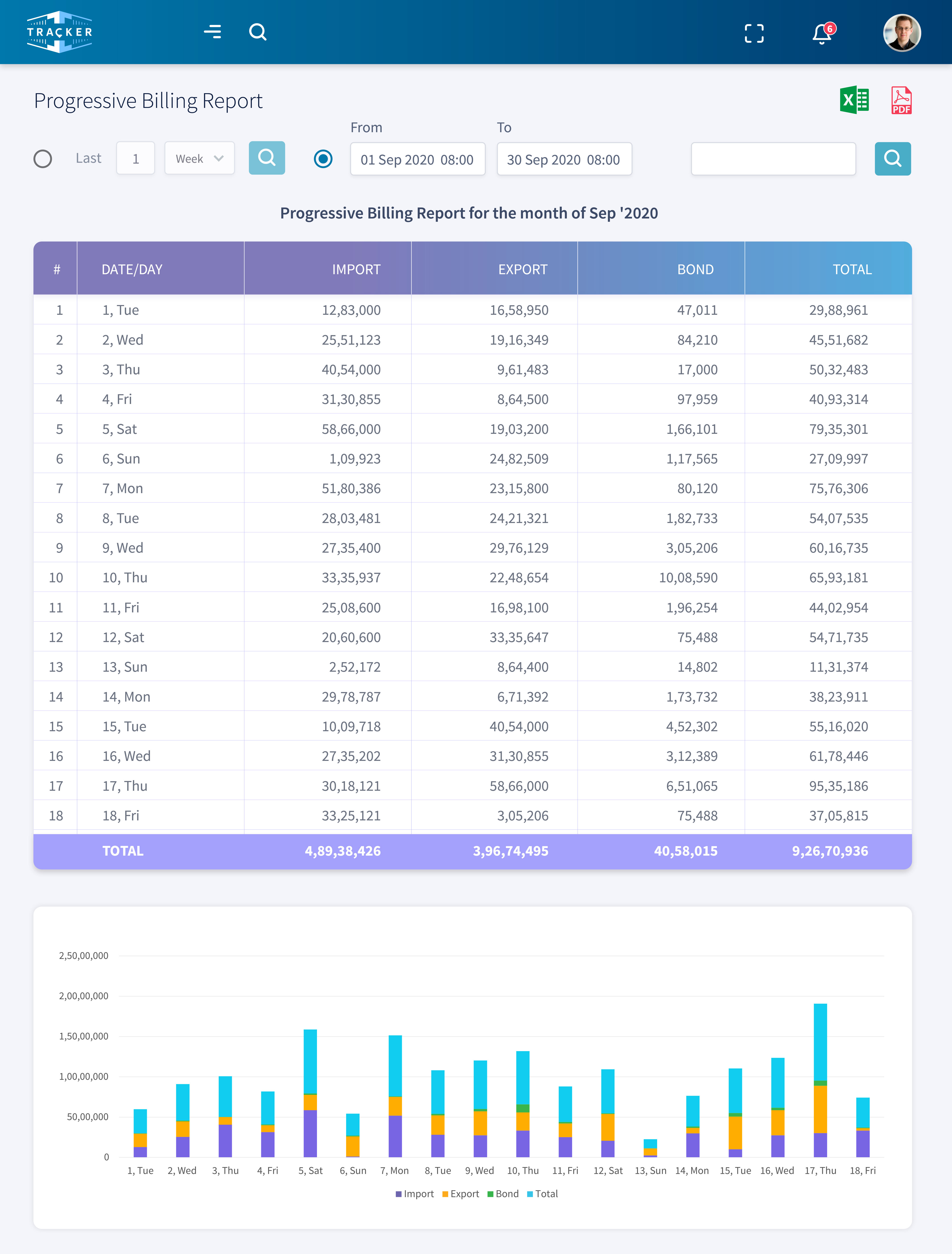This screenshot has width=952, height=1254.
Task: Select the '14, Mon' row date cell
Action: click(x=126, y=697)
